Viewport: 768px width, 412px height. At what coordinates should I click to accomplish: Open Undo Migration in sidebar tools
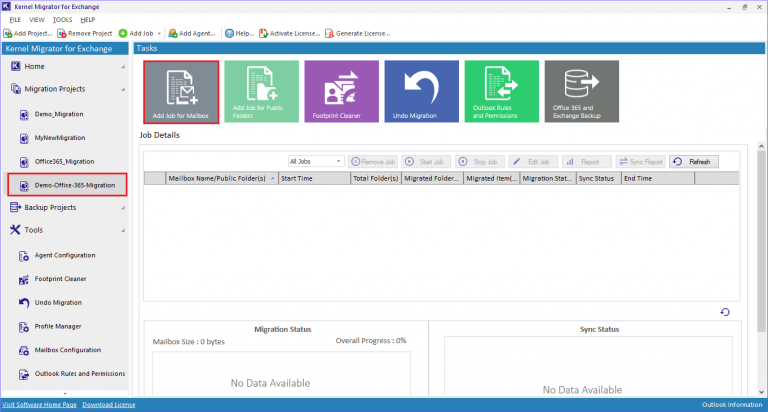click(x=58, y=302)
